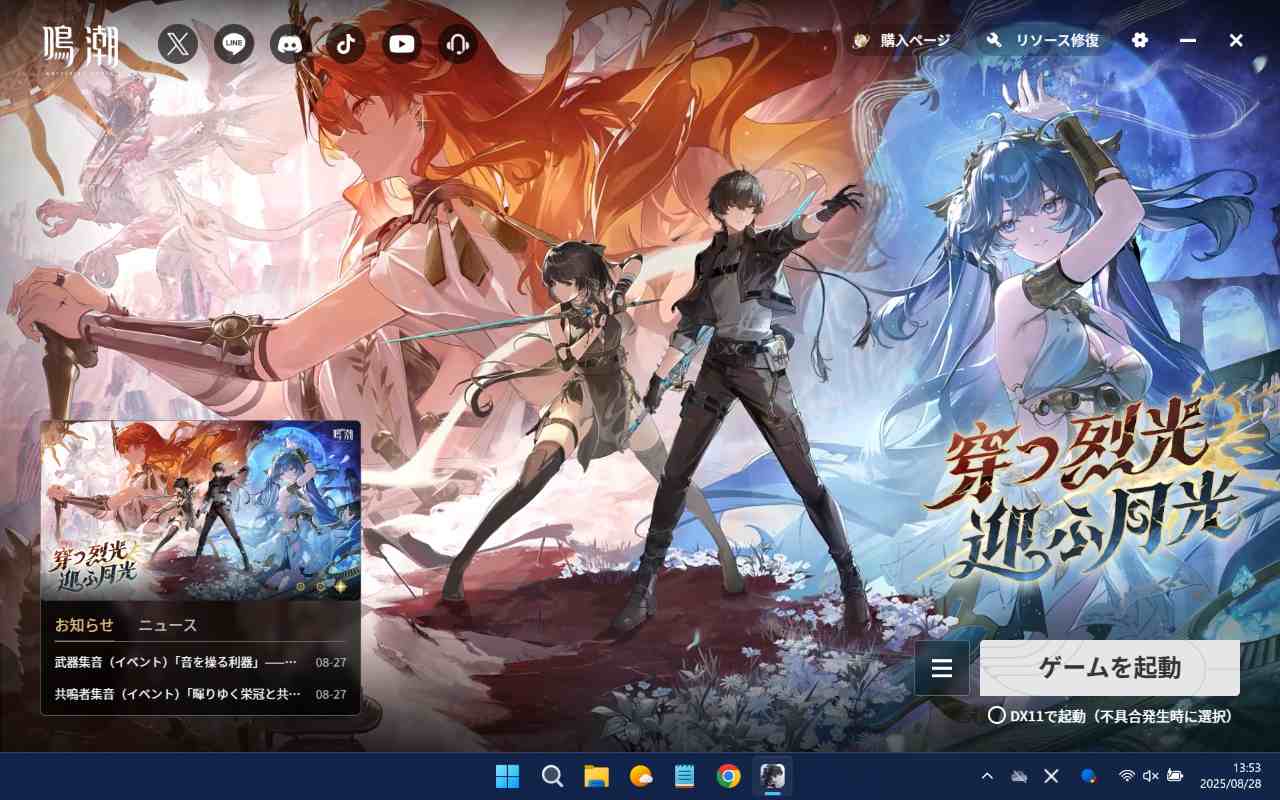
Task: Expand the hamburger menu beside launch button
Action: [x=942, y=668]
